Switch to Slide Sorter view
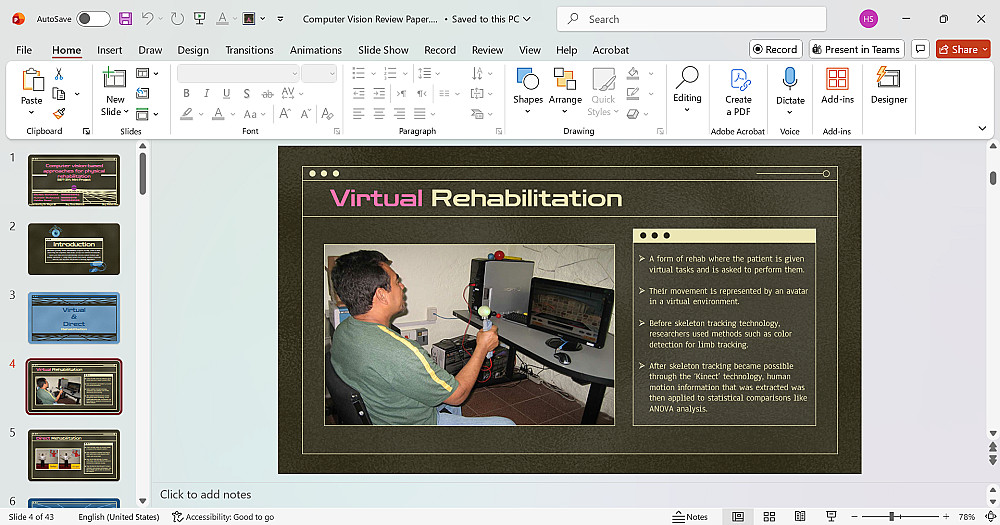Screen dimensions: 1000x525 [769, 516]
